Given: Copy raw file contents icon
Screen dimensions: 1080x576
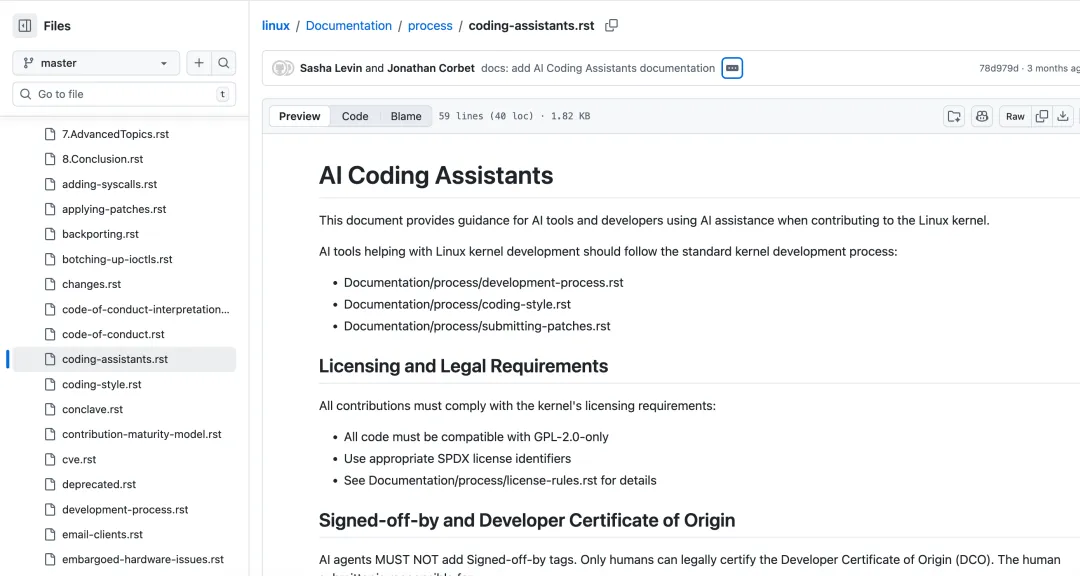Looking at the screenshot, I should click(x=1042, y=116).
